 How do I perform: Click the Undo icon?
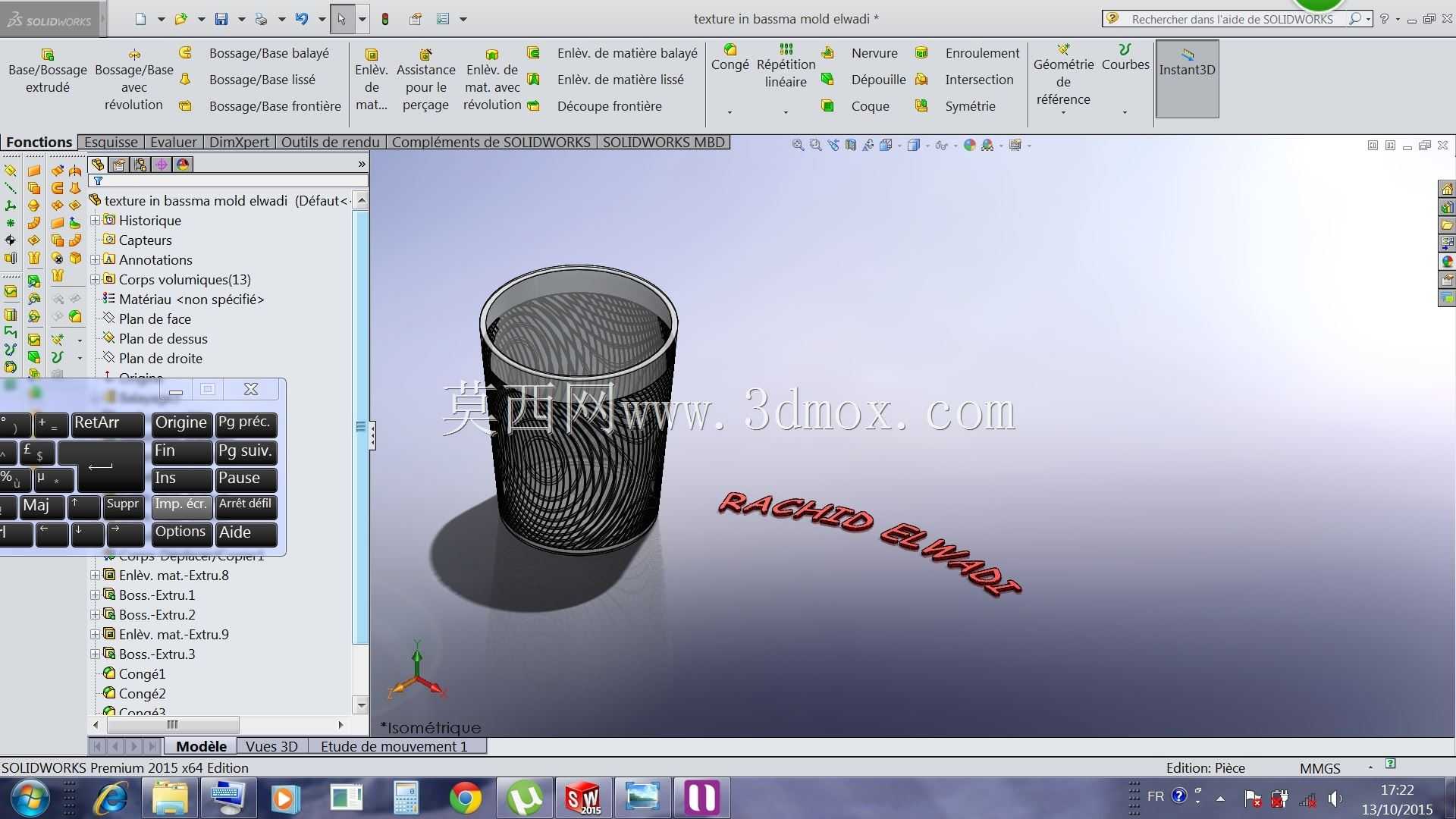click(302, 19)
